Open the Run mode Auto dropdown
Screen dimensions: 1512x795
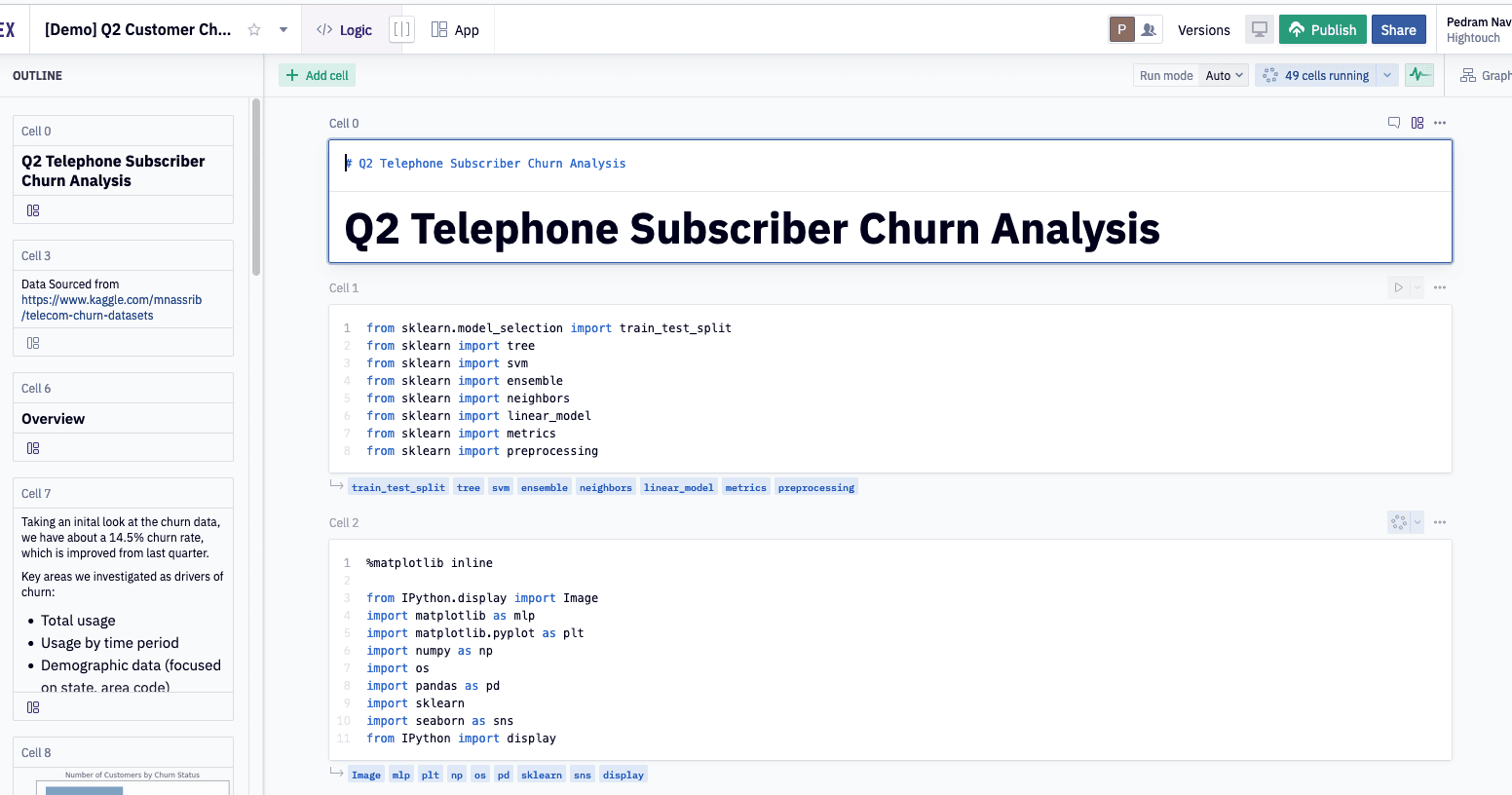click(1224, 75)
